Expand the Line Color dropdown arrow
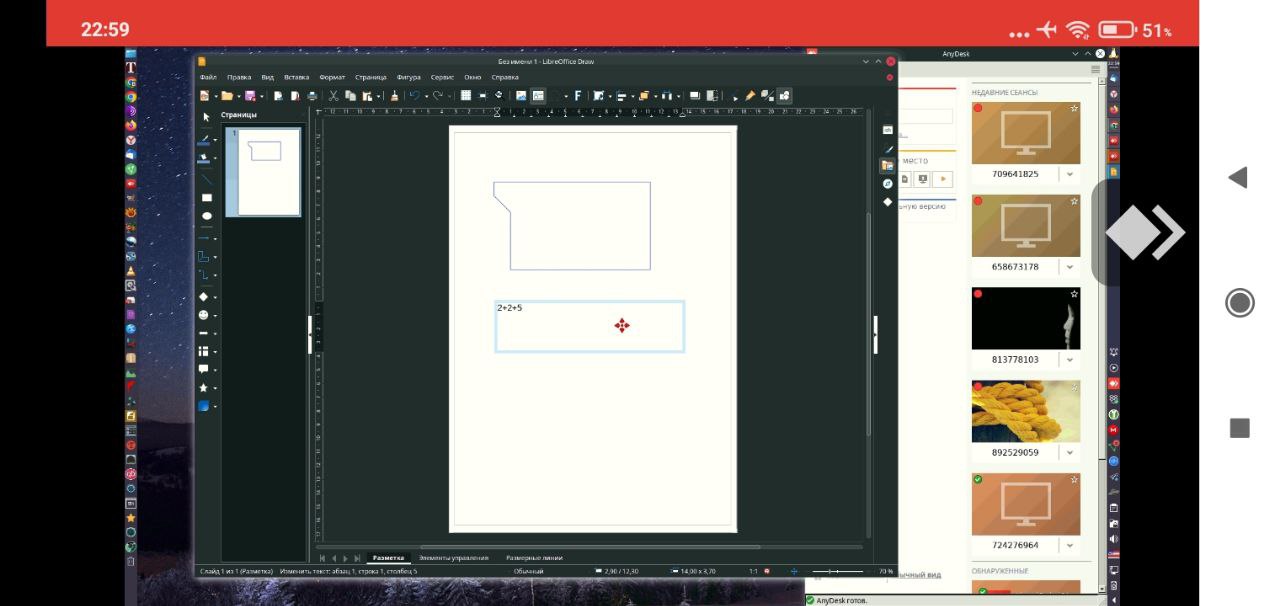1280x606 pixels. click(215, 140)
